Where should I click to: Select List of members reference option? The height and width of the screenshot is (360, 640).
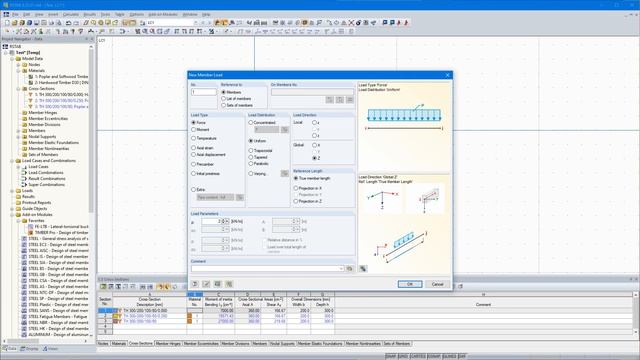pyautogui.click(x=223, y=98)
